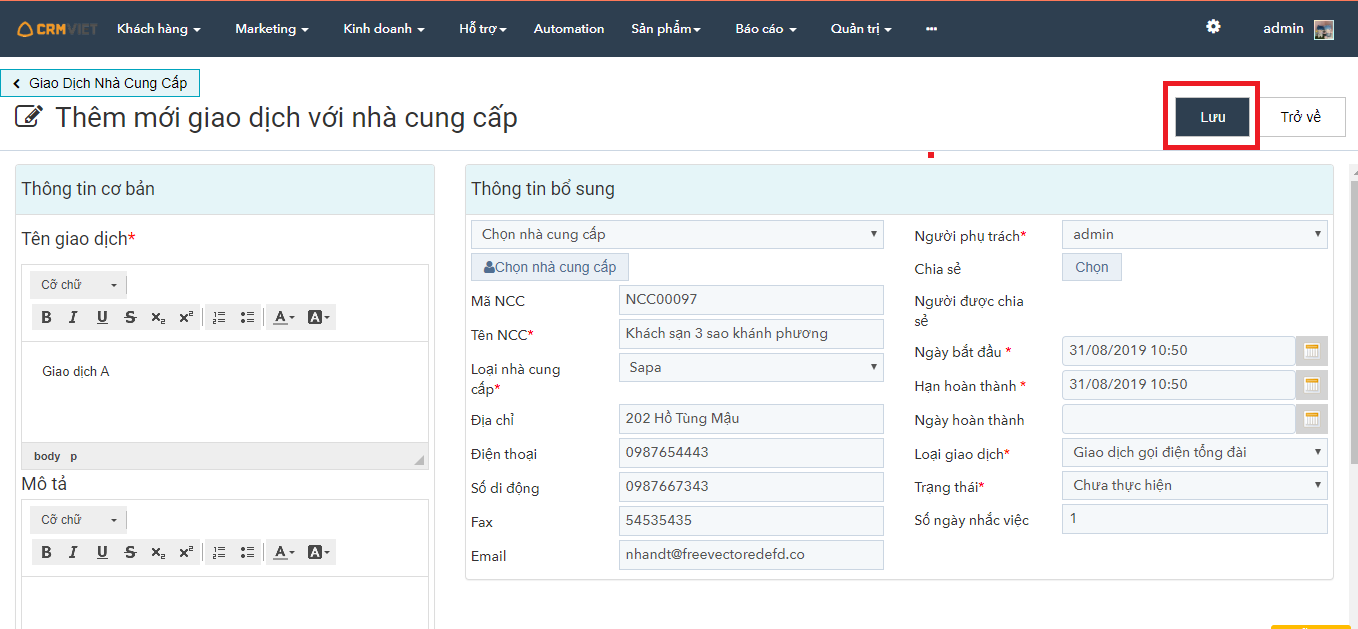Open the settings gear icon
Screen dimensions: 1358x629
pyautogui.click(x=1213, y=27)
